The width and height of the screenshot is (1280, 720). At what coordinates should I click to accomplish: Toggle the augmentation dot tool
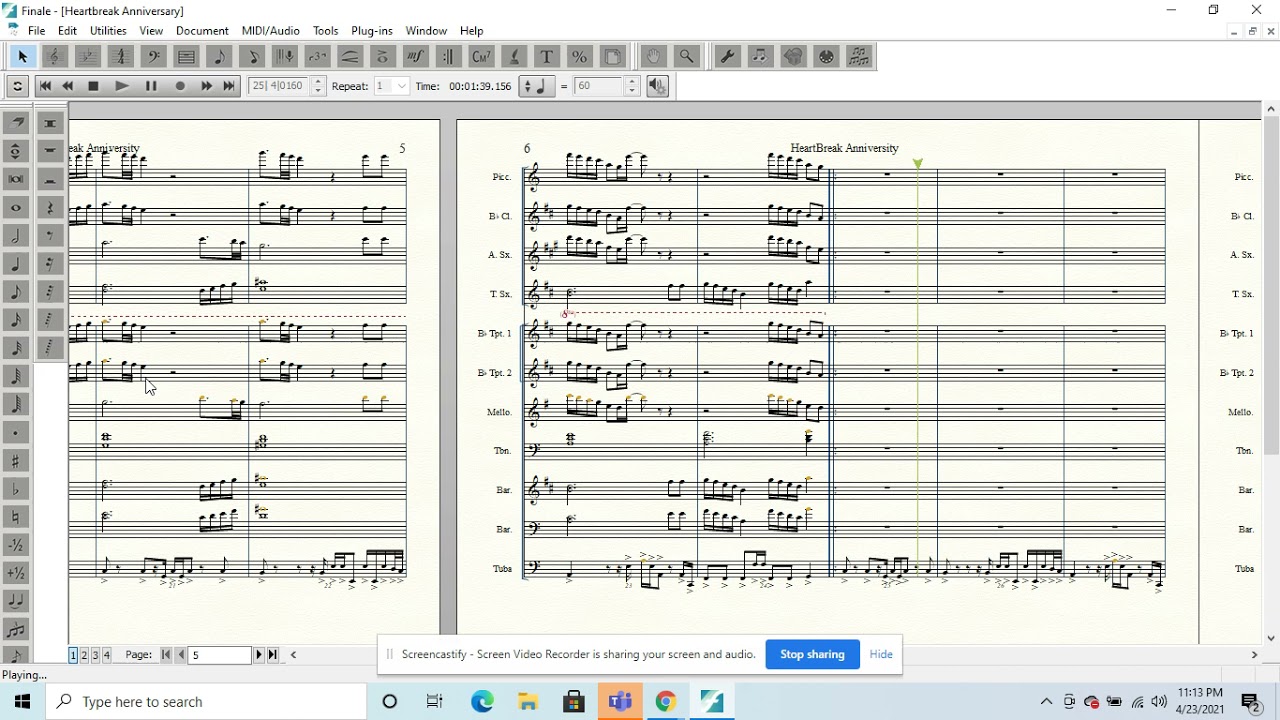point(16,433)
